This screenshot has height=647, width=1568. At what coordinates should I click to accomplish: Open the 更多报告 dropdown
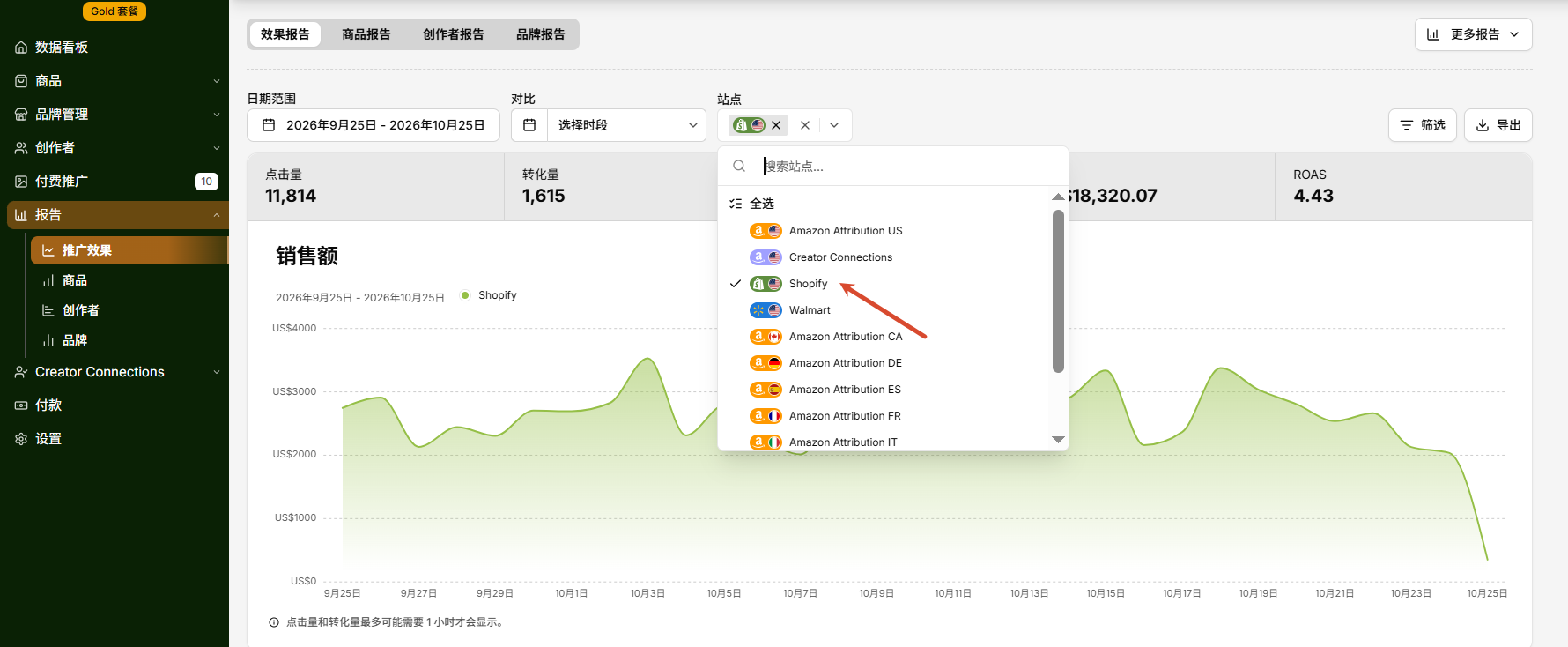(1473, 34)
